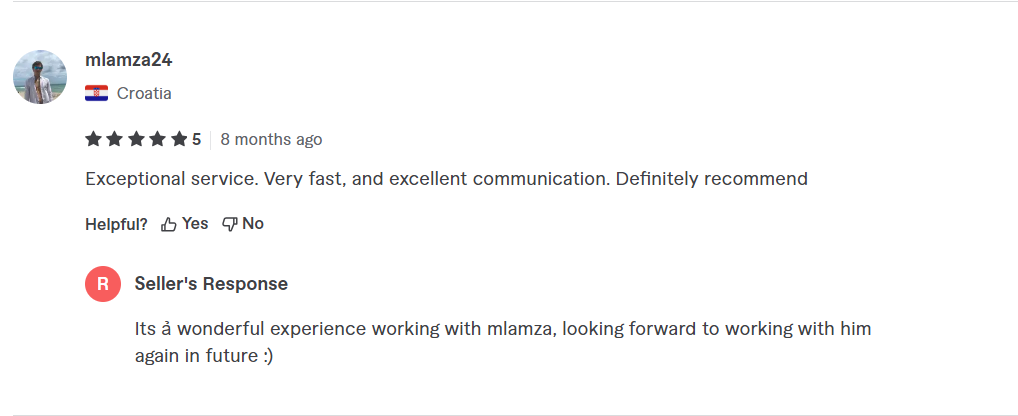Click the red R seller avatar
The image size is (1018, 416).
(x=103, y=284)
